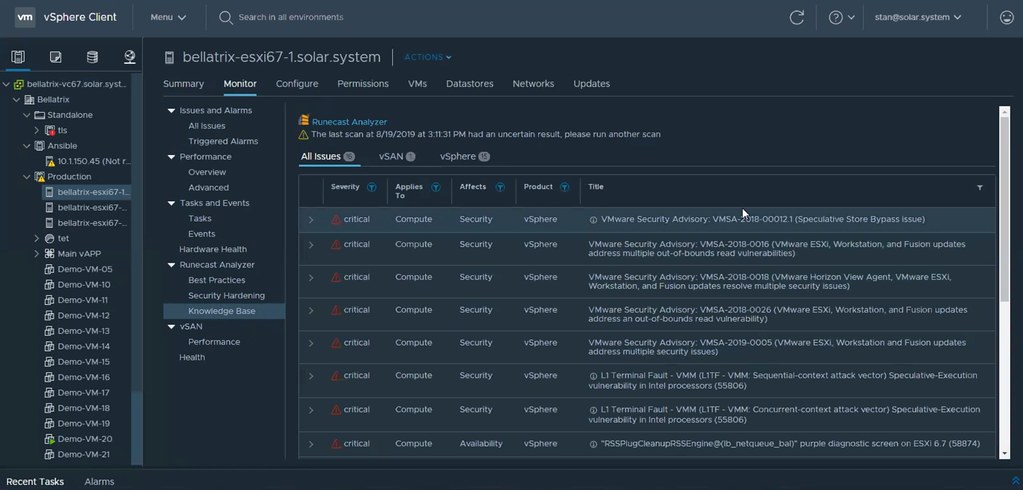Viewport: 1023px width, 490px height.
Task: Click info icon beside RSSPlugCleanupRSSEngine title
Action: (593, 444)
